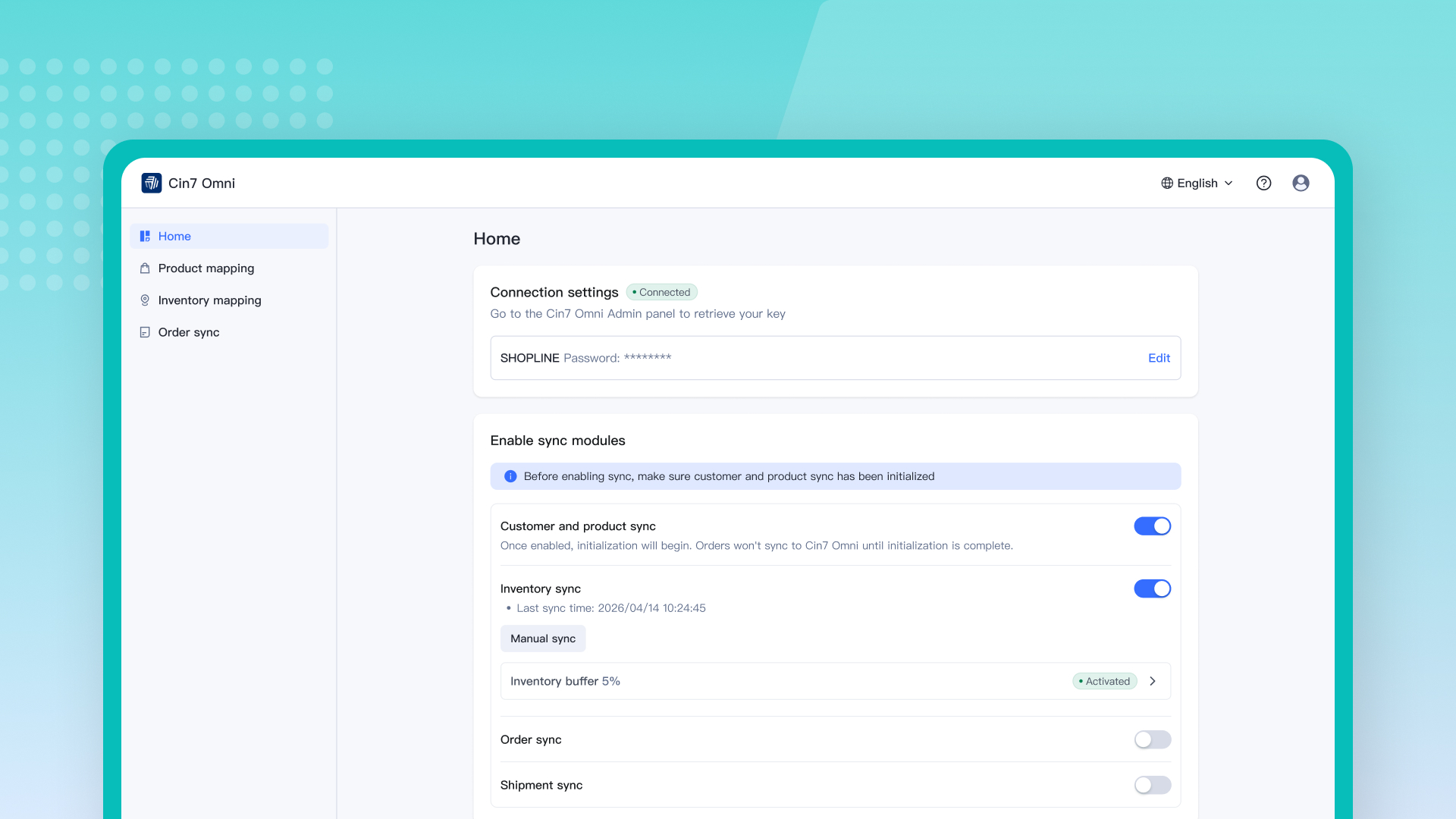The image size is (1456, 819).
Task: Expand Inventory buffer row chevron arrow
Action: [1153, 681]
